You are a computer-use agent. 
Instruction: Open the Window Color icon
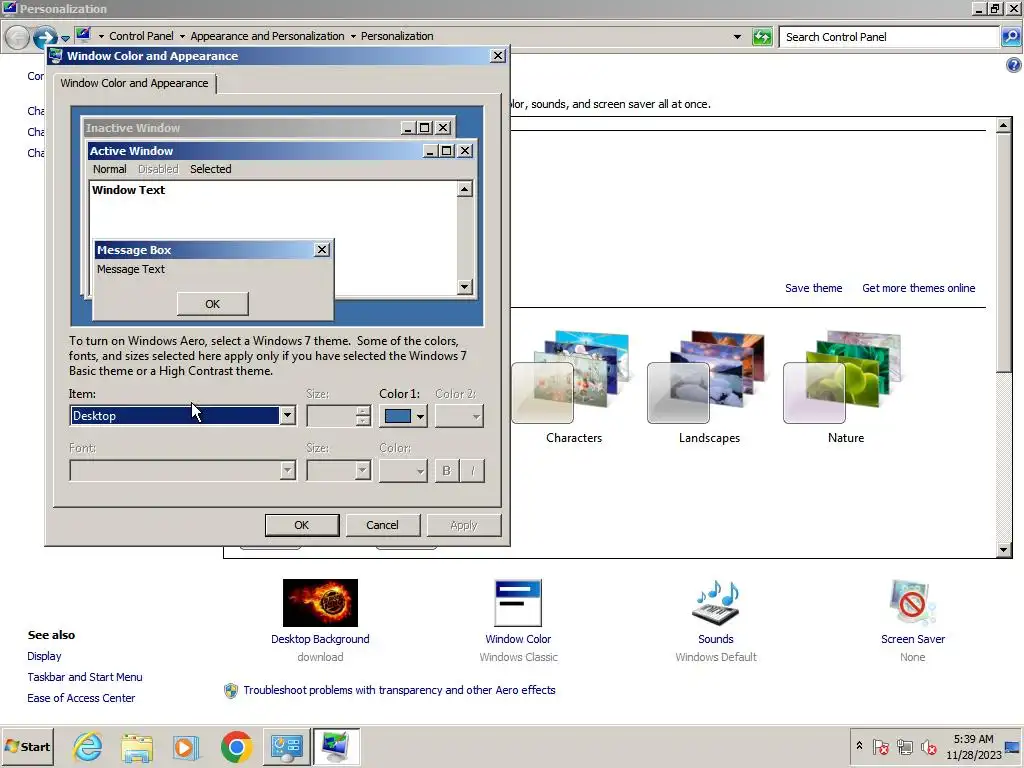click(x=518, y=603)
